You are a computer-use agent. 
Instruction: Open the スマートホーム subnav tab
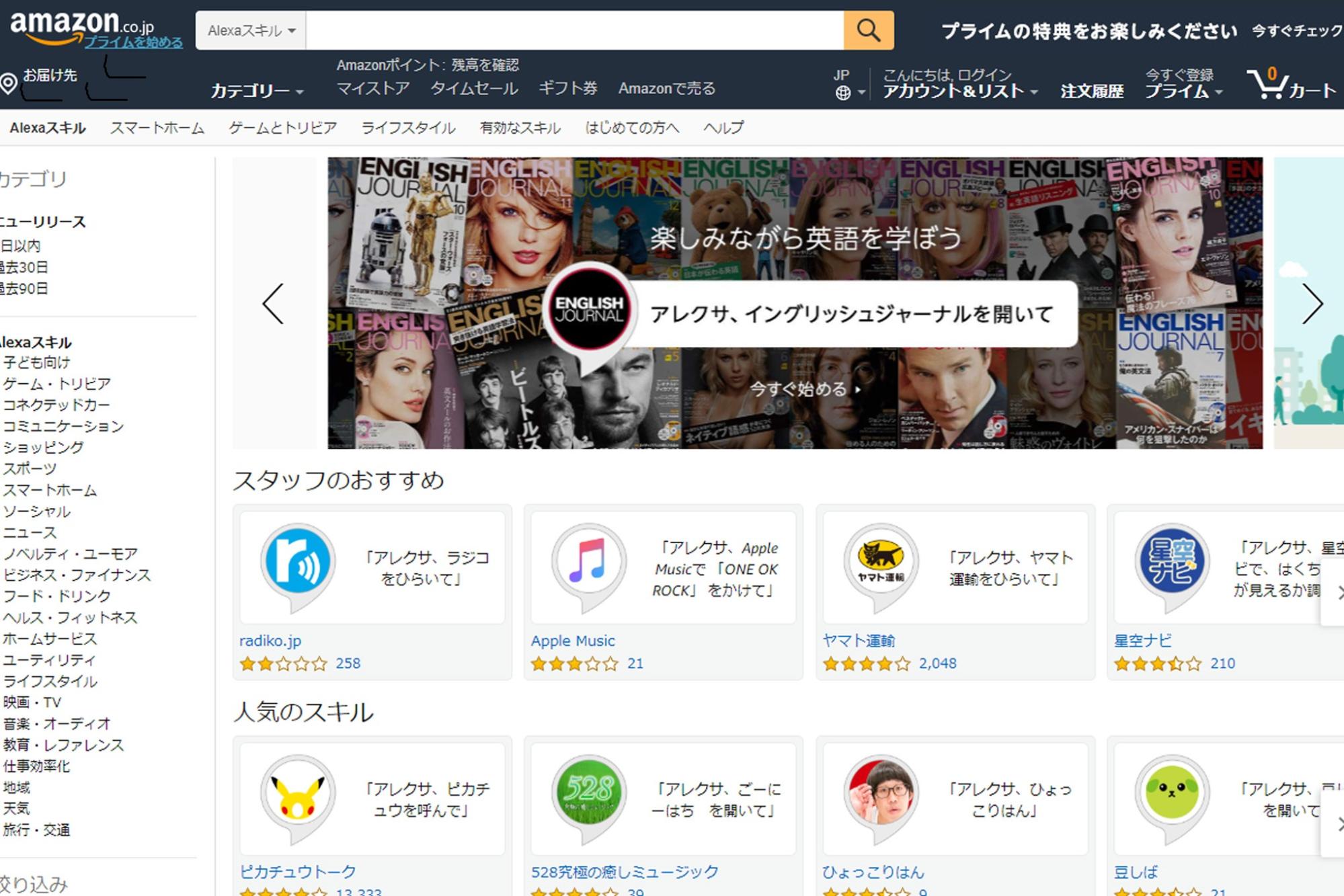[157, 128]
